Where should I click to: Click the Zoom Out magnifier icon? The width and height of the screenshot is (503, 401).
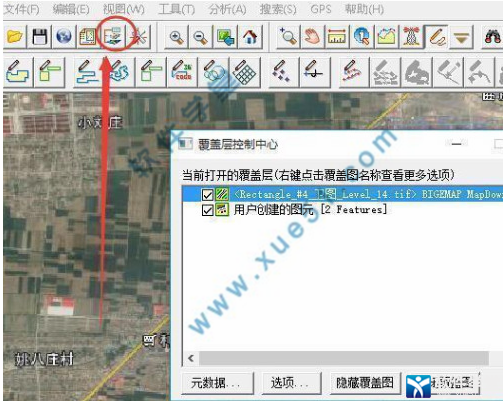[201, 37]
